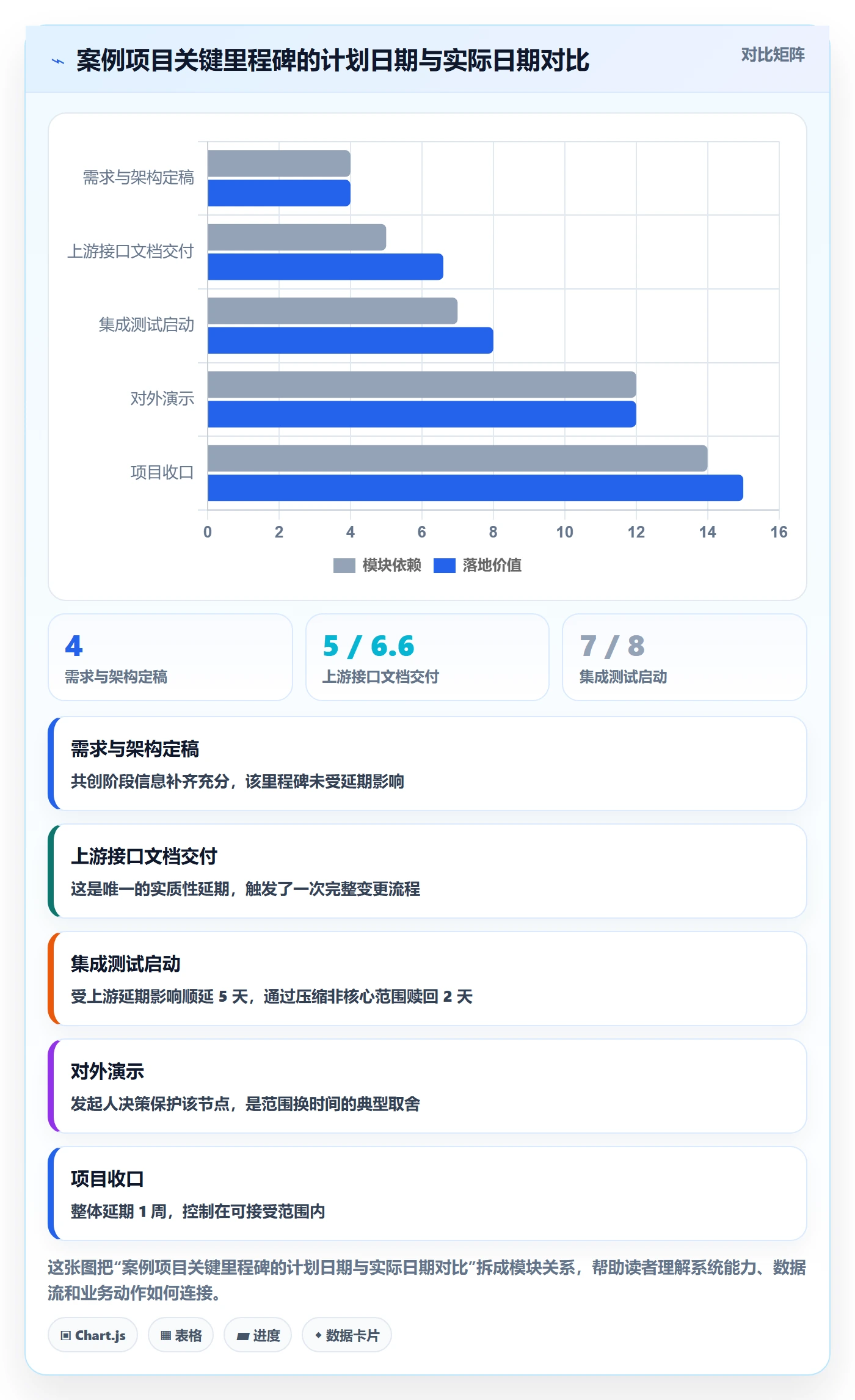Click the gray bar for 需求与架构定稿
The width and height of the screenshot is (855, 1400).
tap(279, 164)
